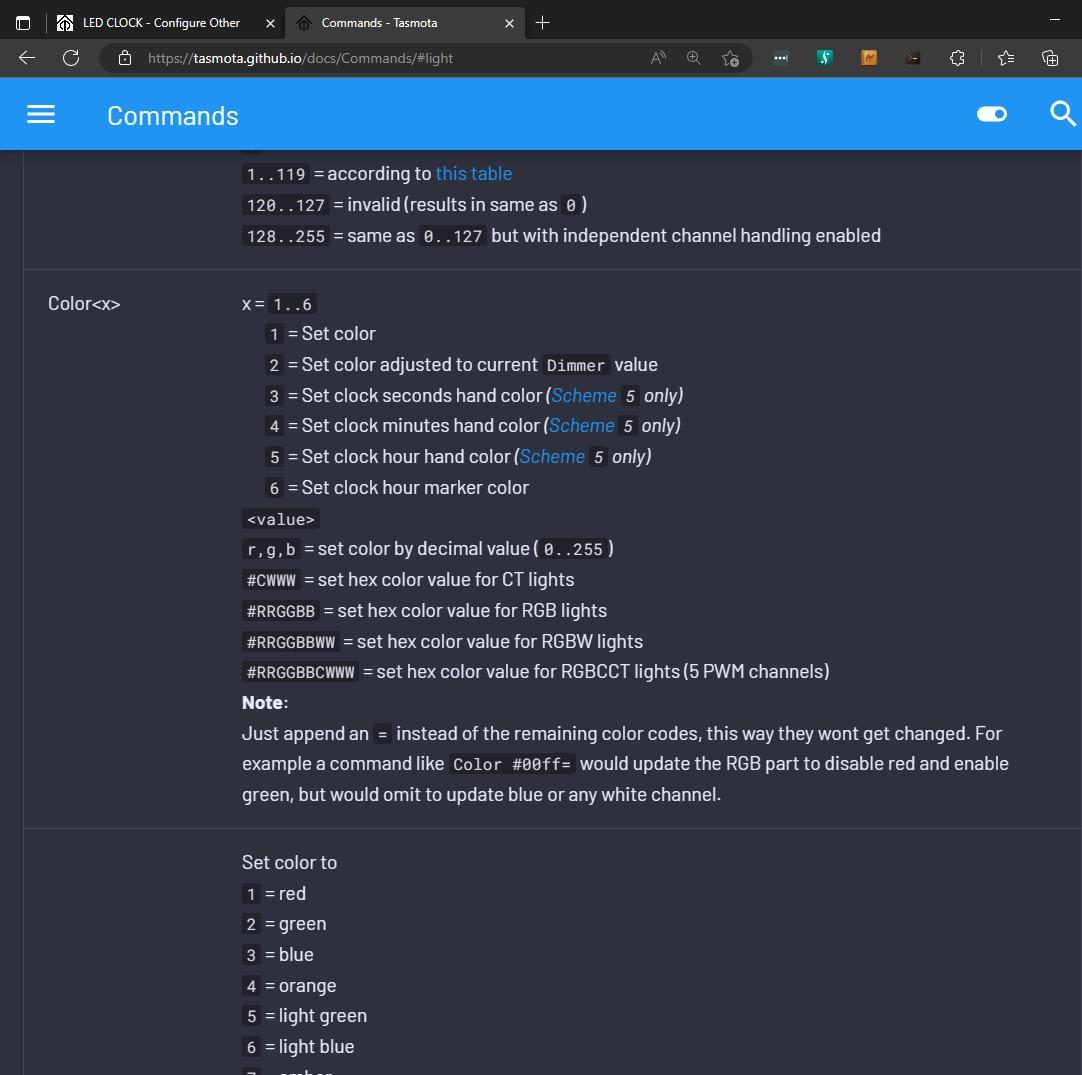The width and height of the screenshot is (1082, 1075).
Task: Click the Scheme link for hour hand
Action: (552, 456)
